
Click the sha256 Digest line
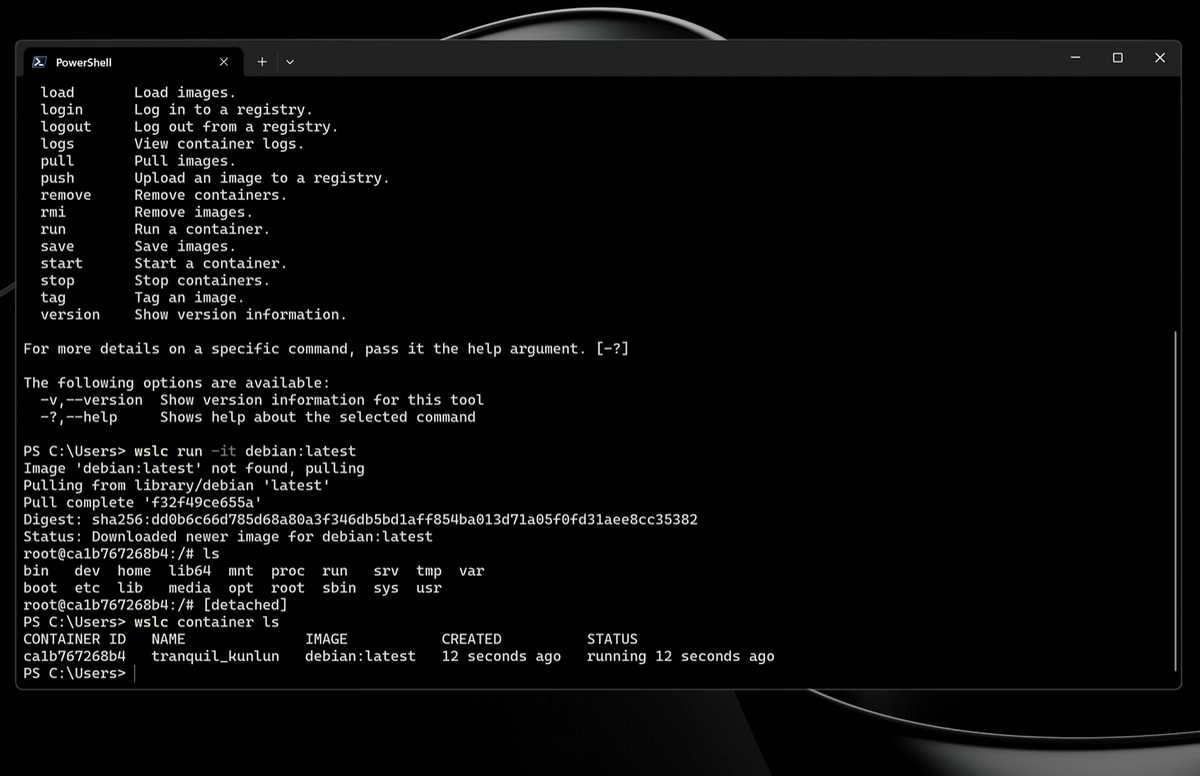tap(361, 519)
